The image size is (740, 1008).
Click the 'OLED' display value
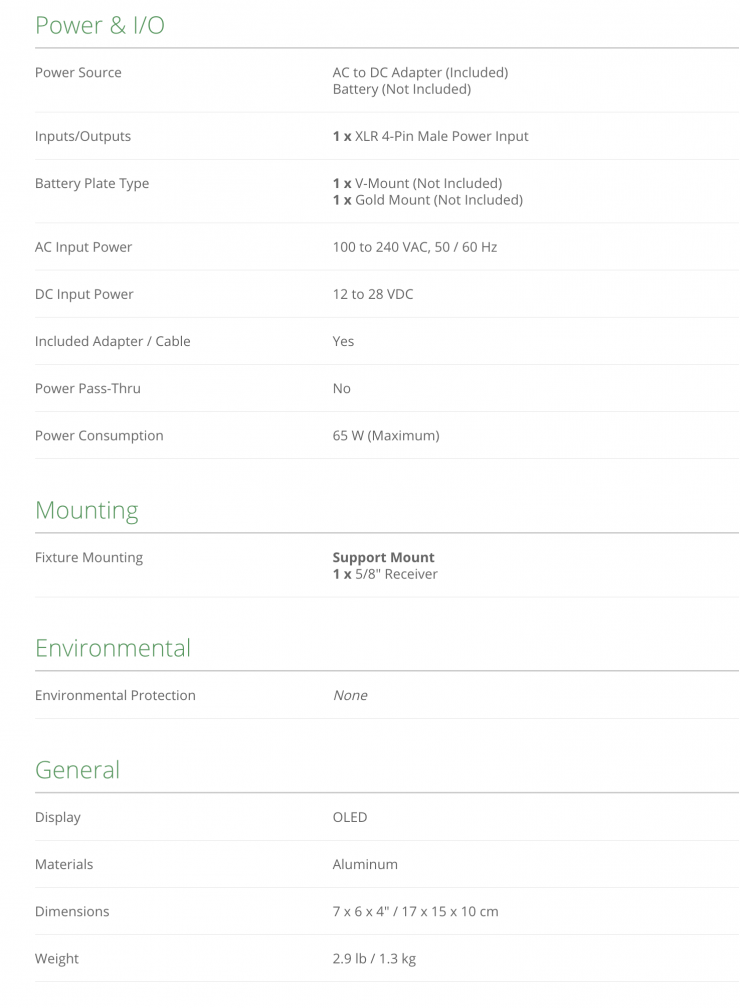[349, 818]
